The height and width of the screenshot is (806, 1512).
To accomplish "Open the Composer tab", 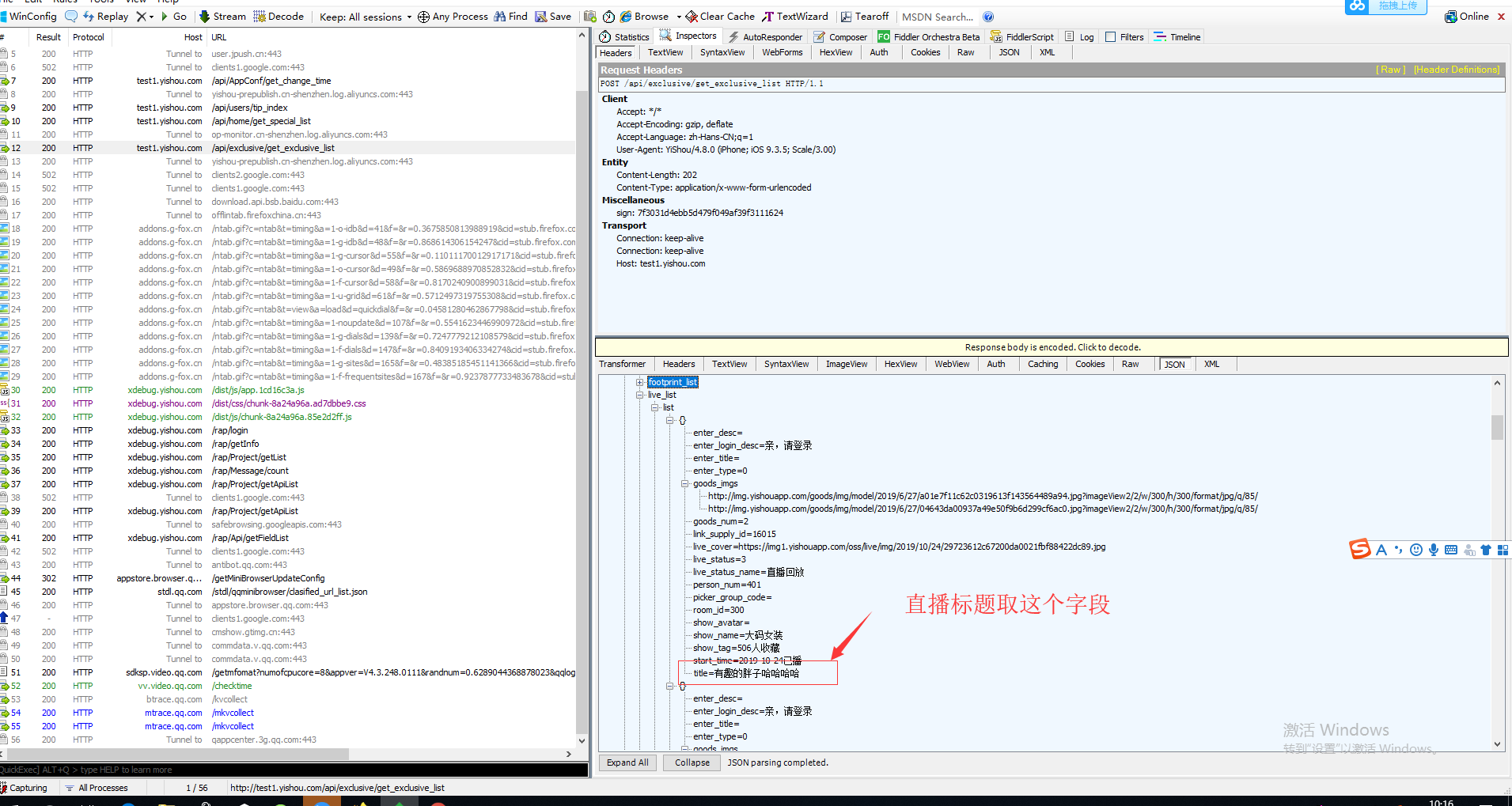I will [x=841, y=36].
